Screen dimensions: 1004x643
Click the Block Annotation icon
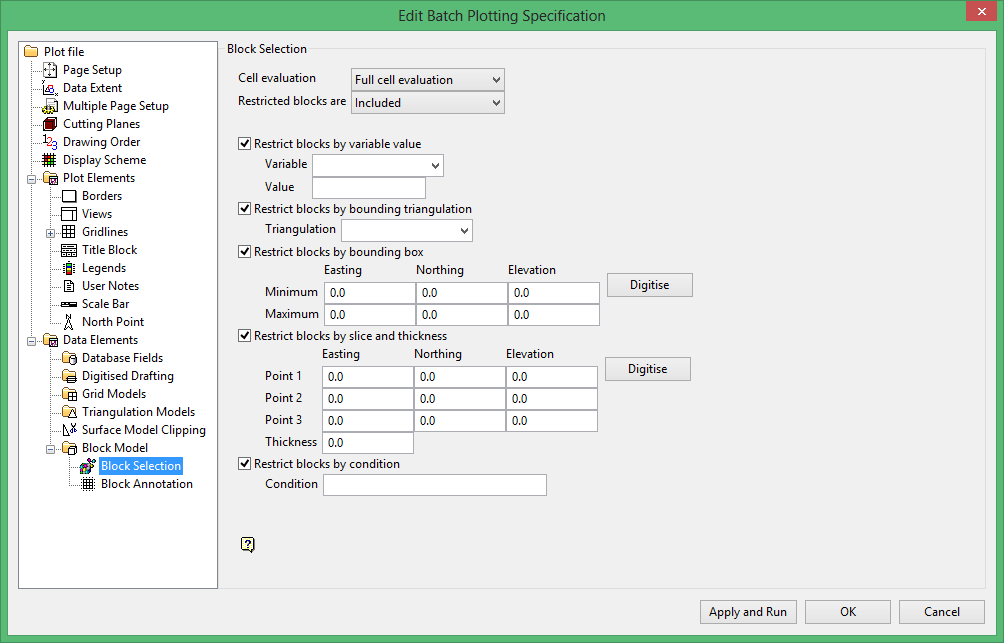click(x=88, y=484)
